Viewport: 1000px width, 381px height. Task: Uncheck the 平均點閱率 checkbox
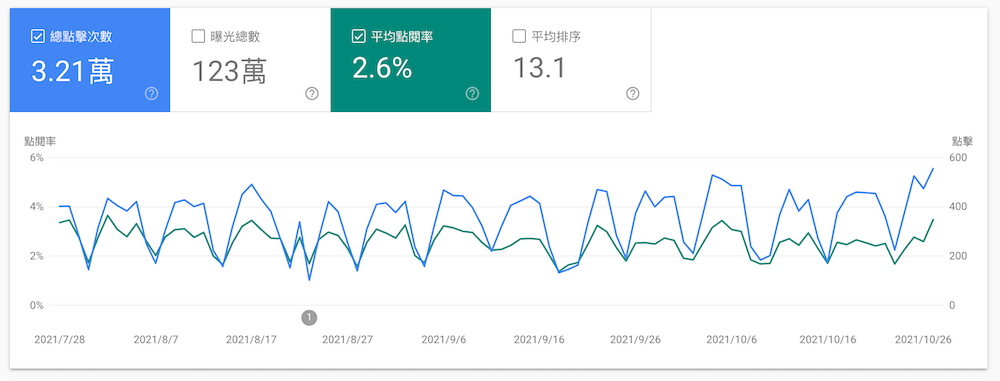coord(358,36)
